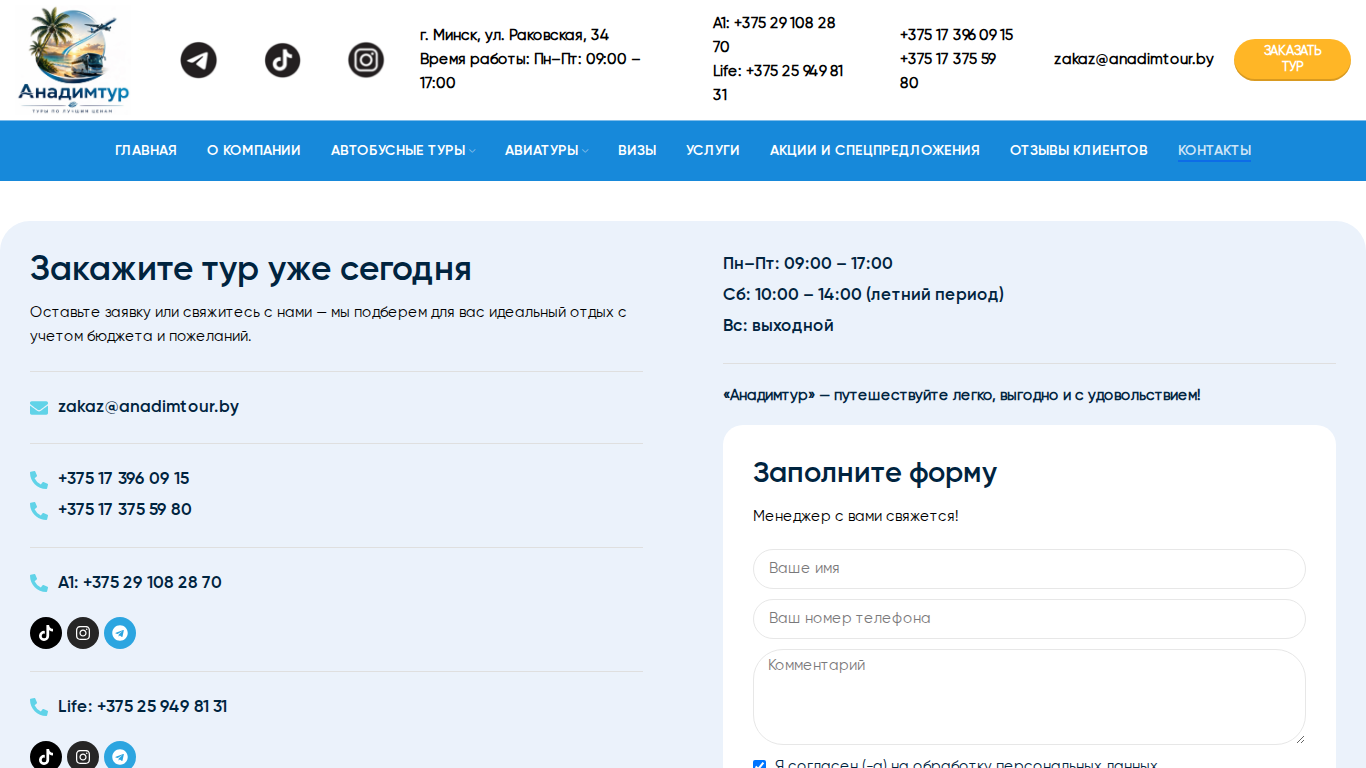
Task: Click the Закажите тур уже сегодня heading
Action: coord(251,269)
